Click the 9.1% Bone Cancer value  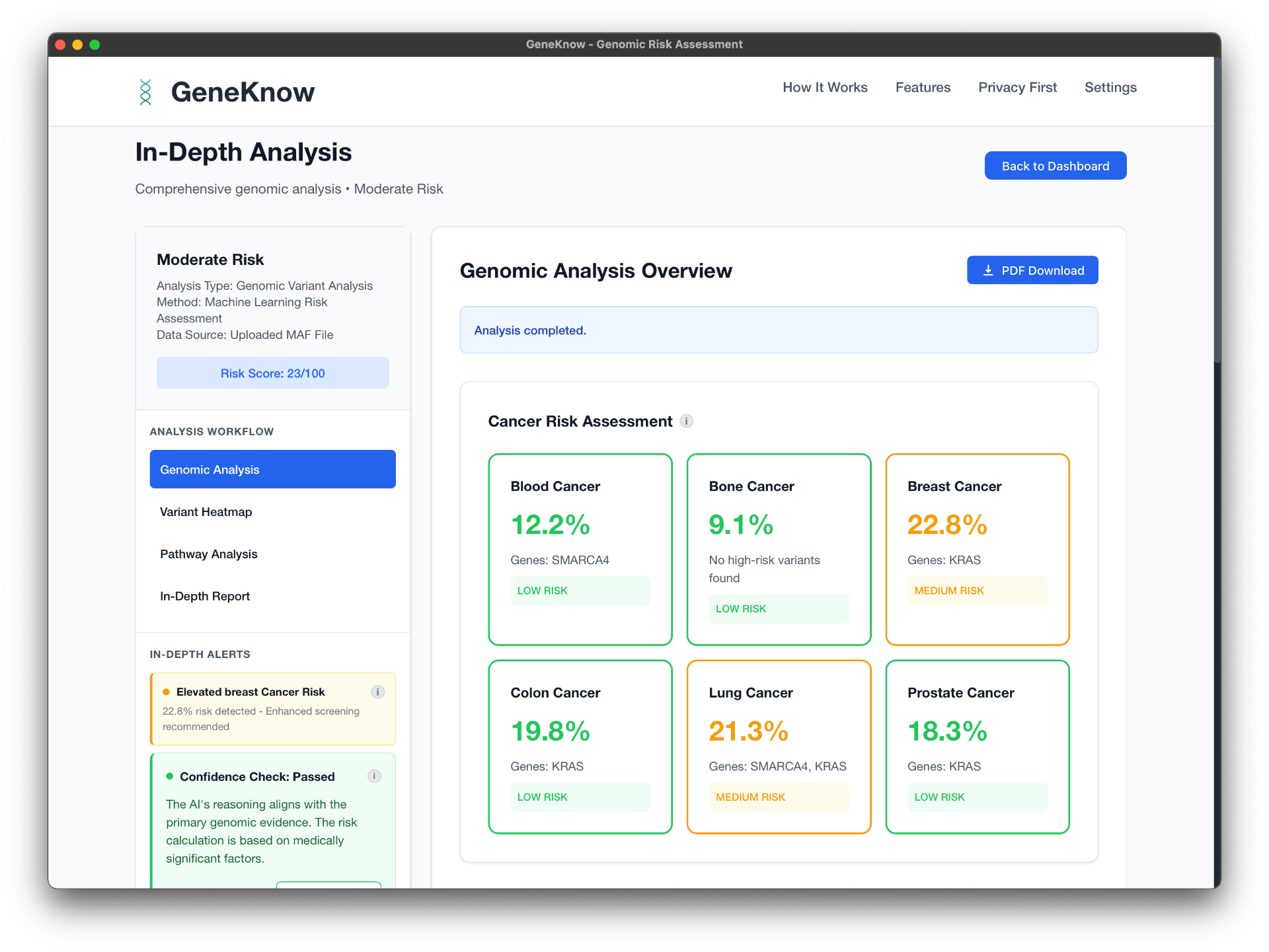[741, 525]
